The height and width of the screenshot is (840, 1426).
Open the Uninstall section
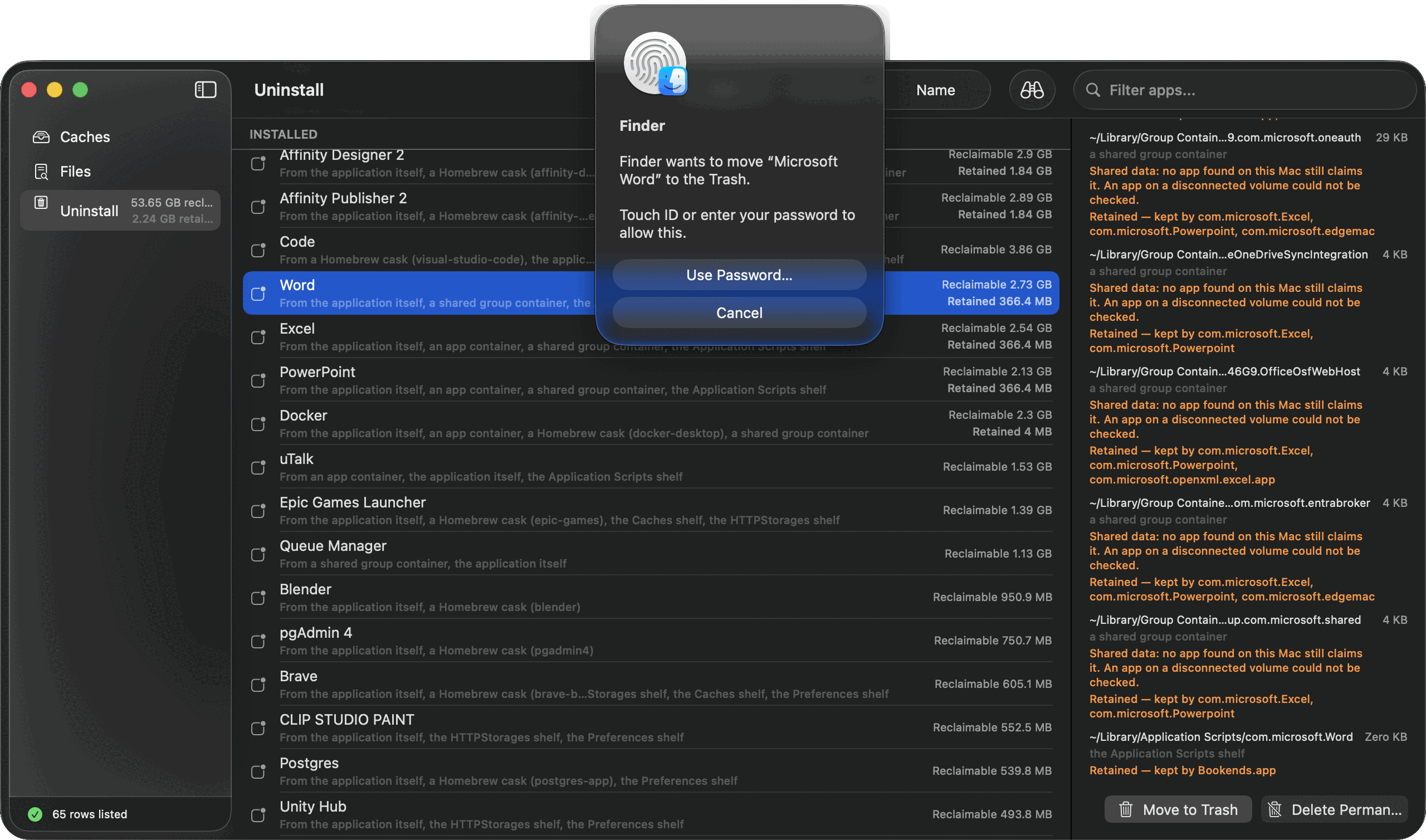pos(120,211)
